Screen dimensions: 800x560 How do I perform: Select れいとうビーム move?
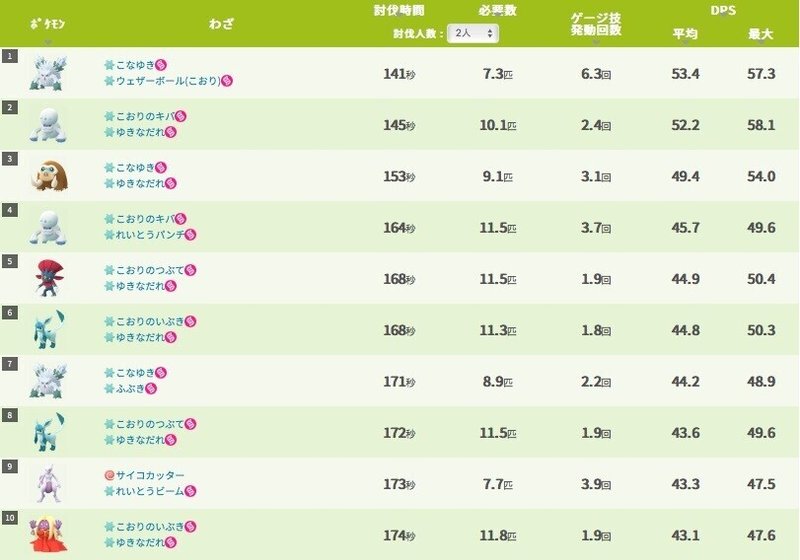(150, 491)
